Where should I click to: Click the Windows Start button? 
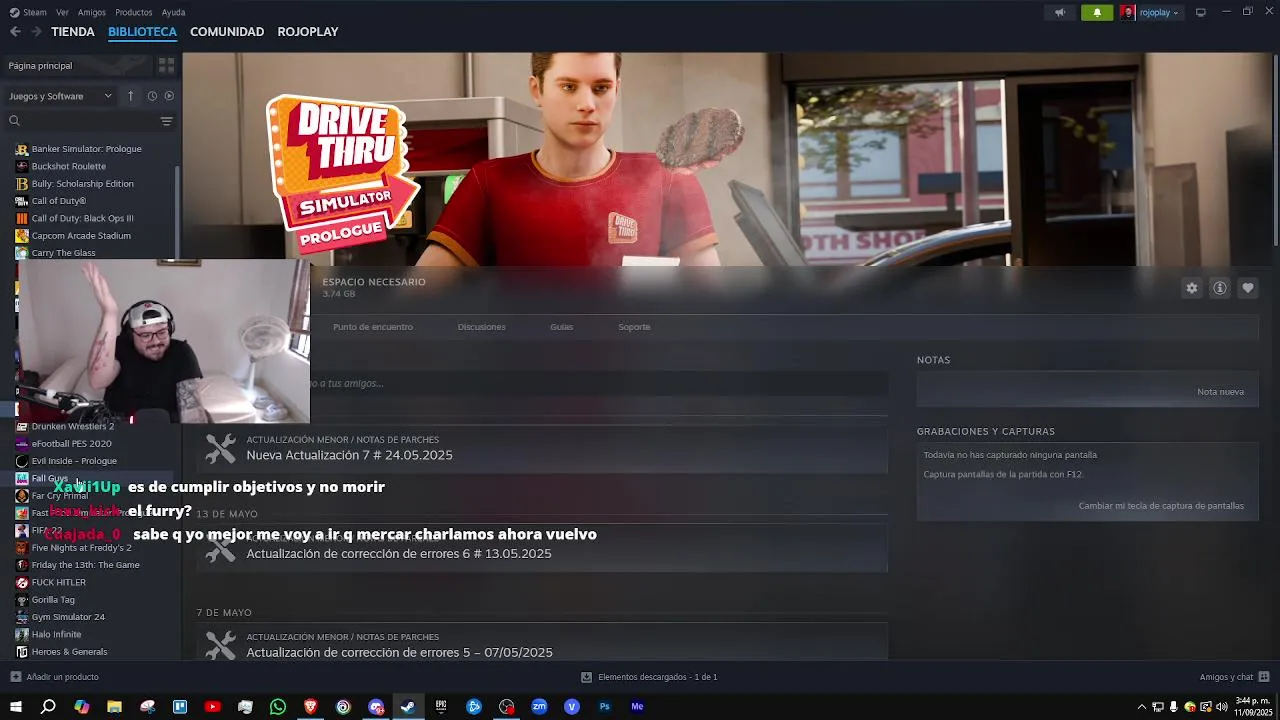pyautogui.click(x=15, y=707)
